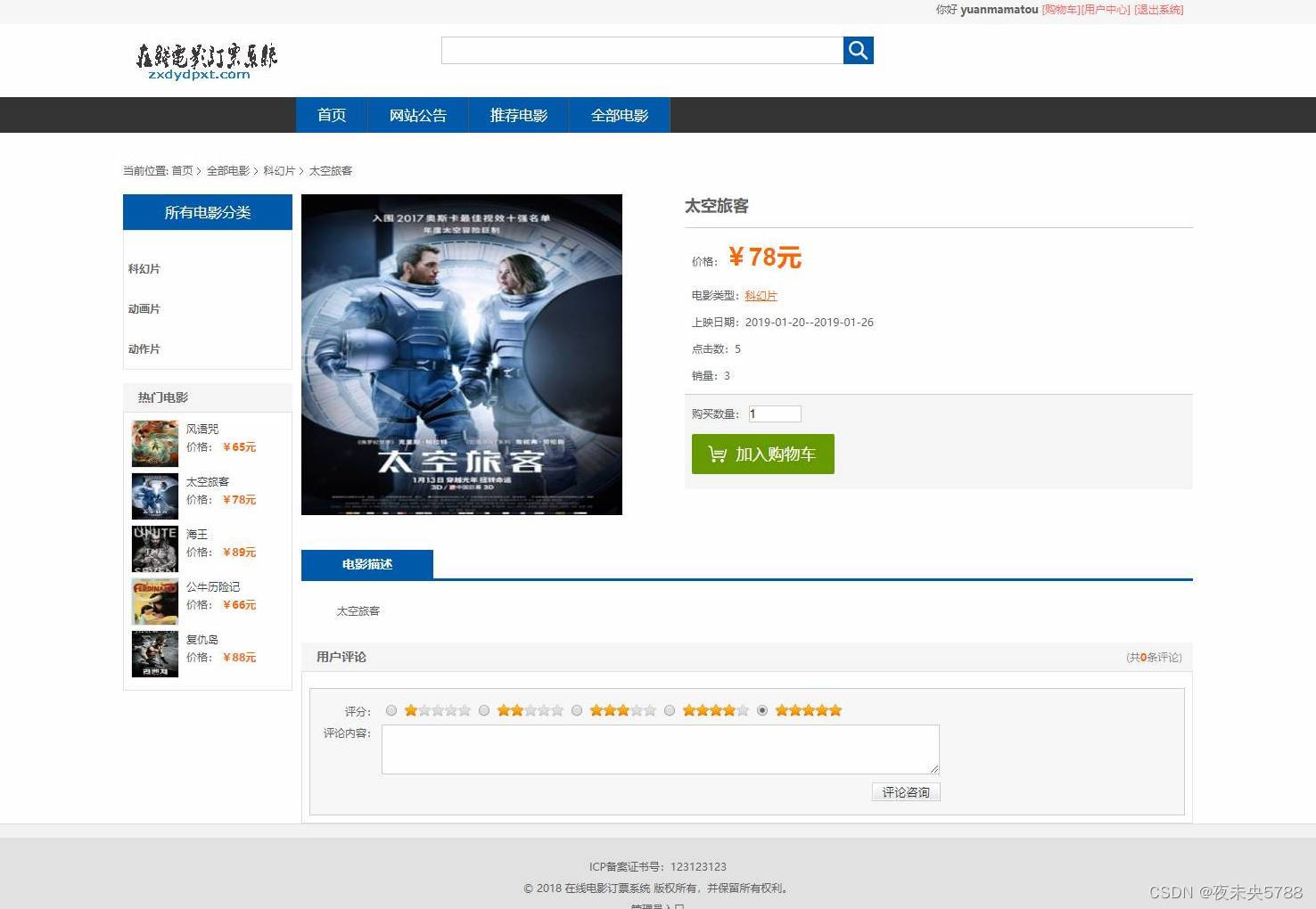Open the 全部电影 navigation tab
Image resolution: width=1316 pixels, height=909 pixels.
point(620,115)
